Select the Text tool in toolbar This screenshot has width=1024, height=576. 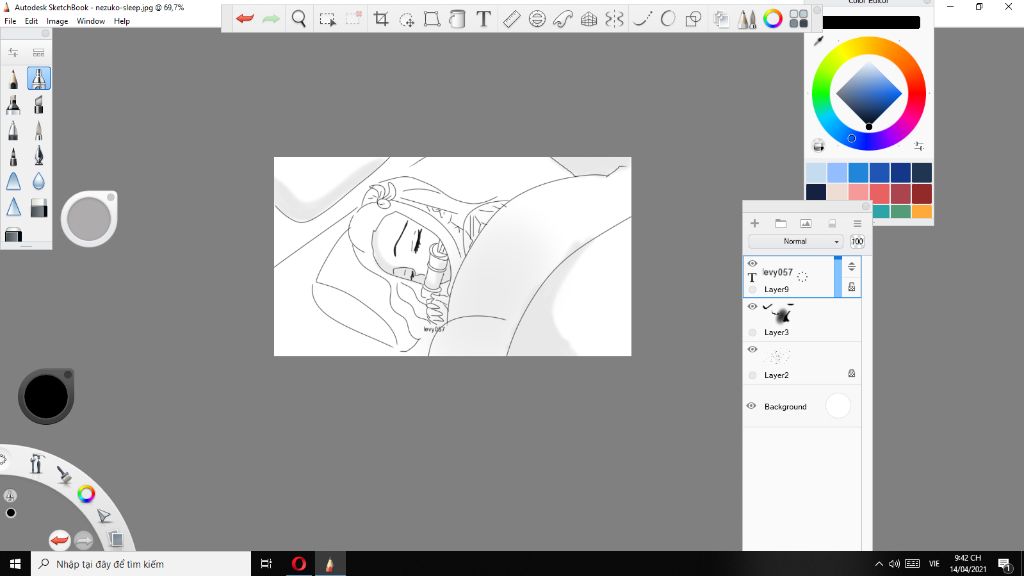(x=483, y=18)
